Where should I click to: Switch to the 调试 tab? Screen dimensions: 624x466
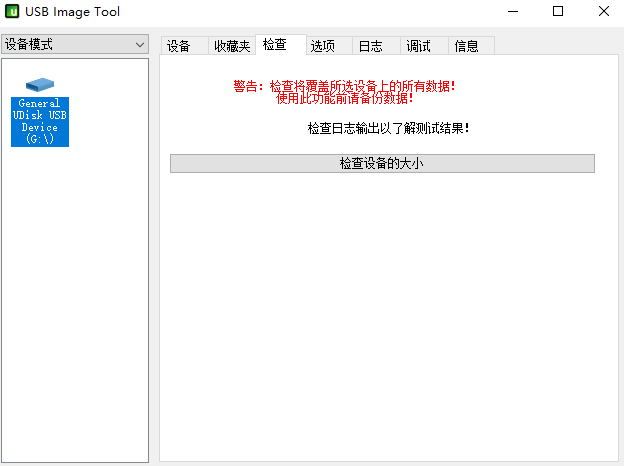pos(419,46)
